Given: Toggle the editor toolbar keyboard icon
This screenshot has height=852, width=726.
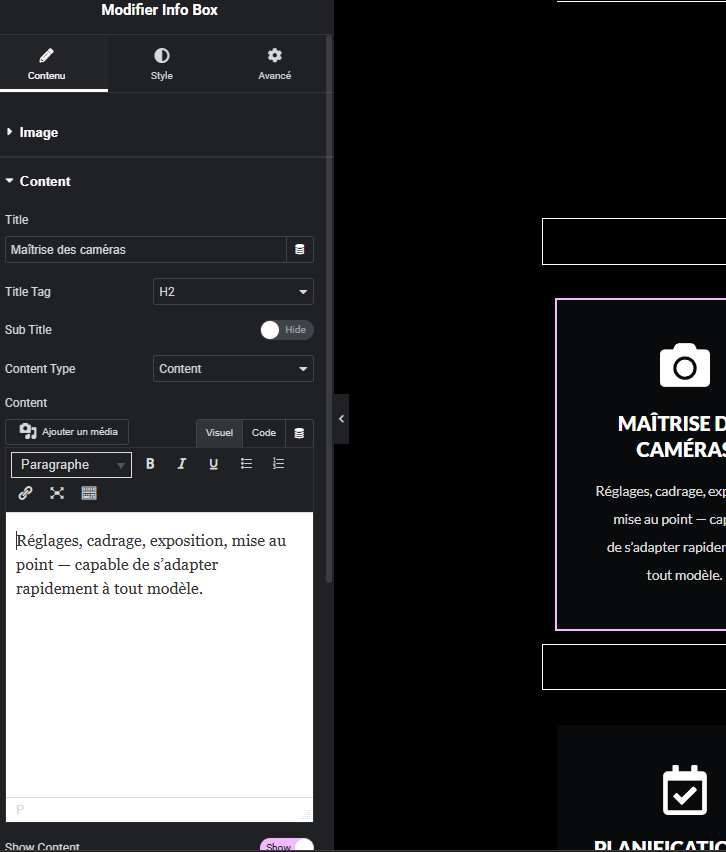Looking at the screenshot, I should 89,493.
